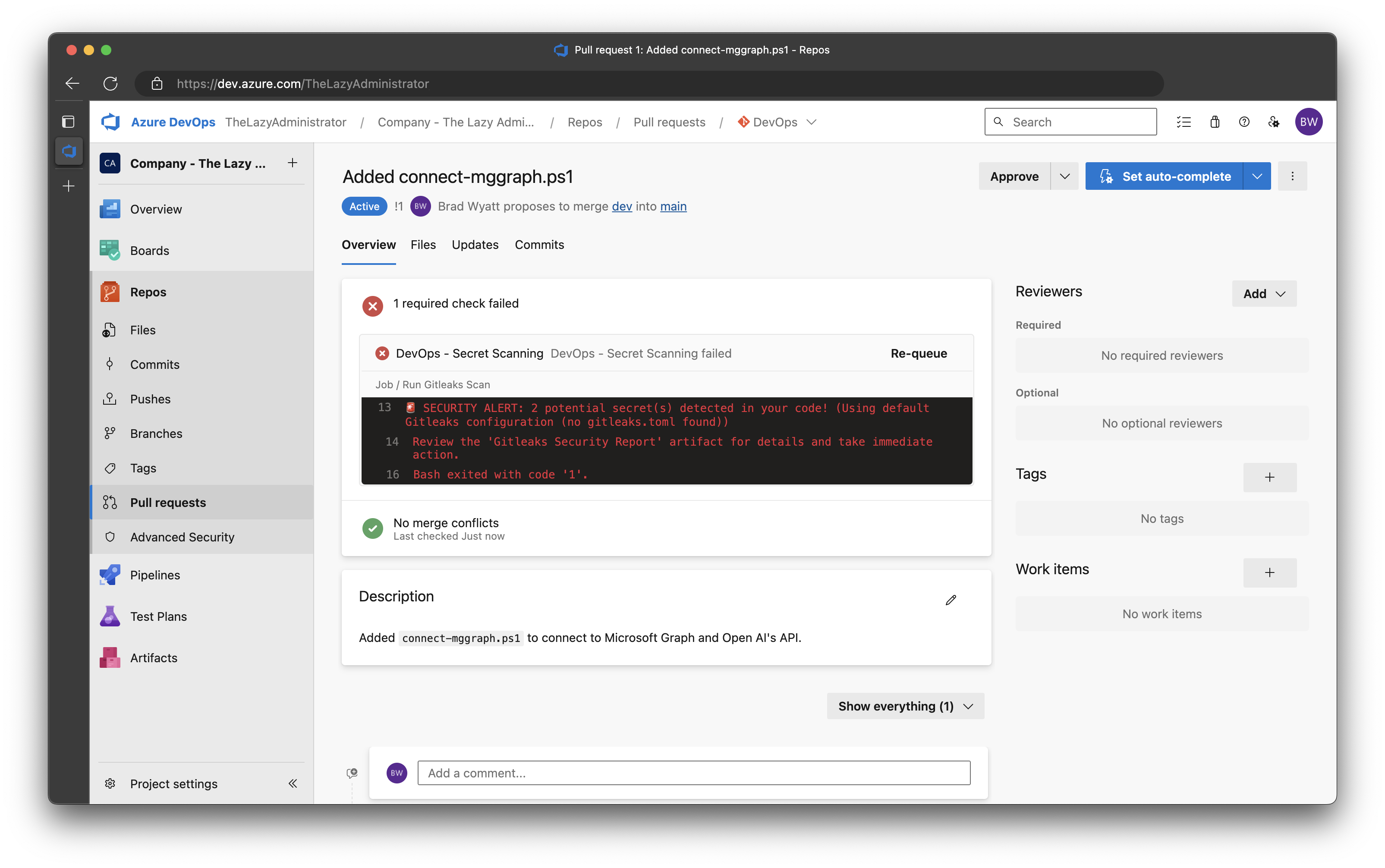1385x868 pixels.
Task: Open the BW profile avatar menu
Action: pyautogui.click(x=1308, y=122)
